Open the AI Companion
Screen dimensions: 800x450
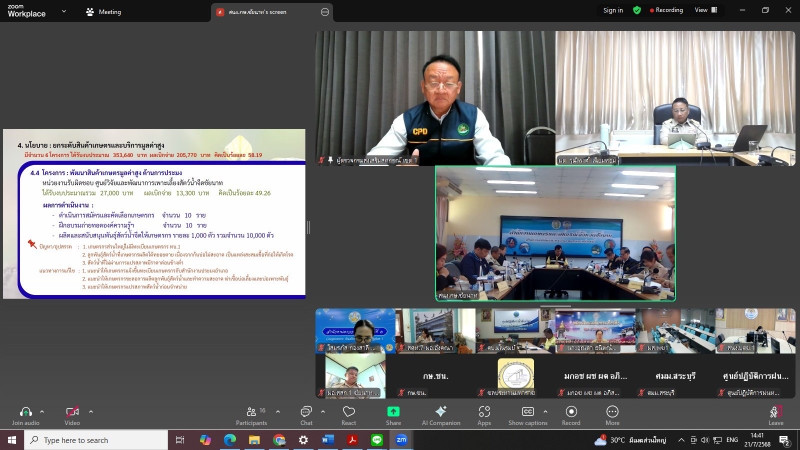point(440,411)
